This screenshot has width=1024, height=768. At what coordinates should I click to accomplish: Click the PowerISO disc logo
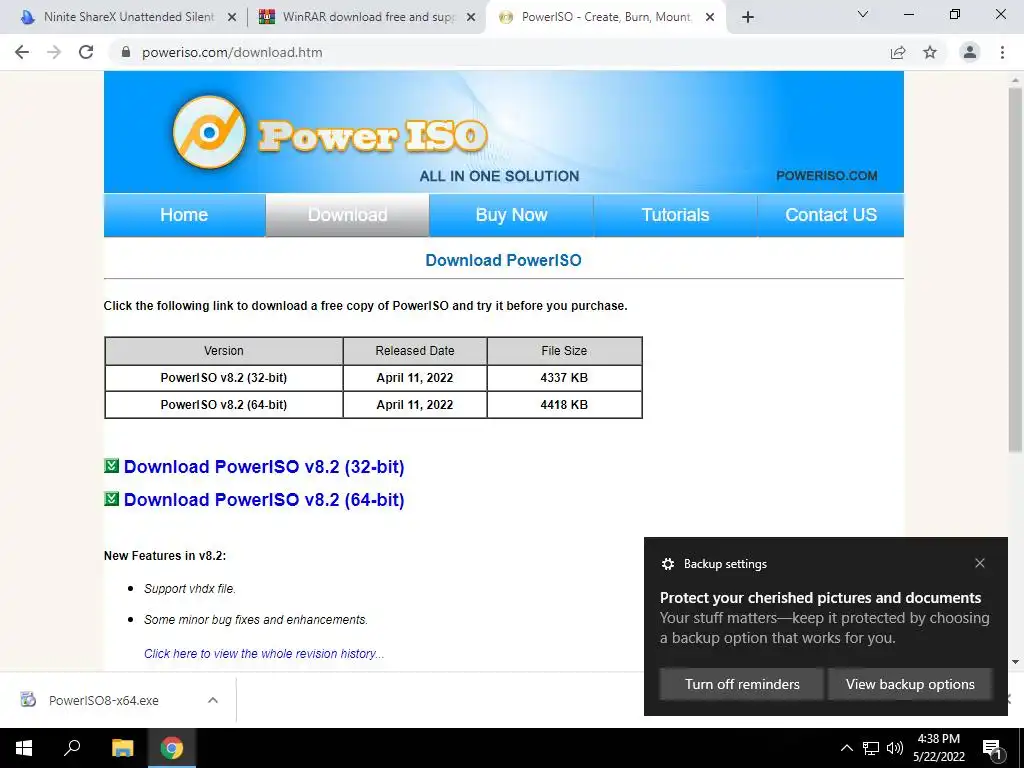coord(209,133)
